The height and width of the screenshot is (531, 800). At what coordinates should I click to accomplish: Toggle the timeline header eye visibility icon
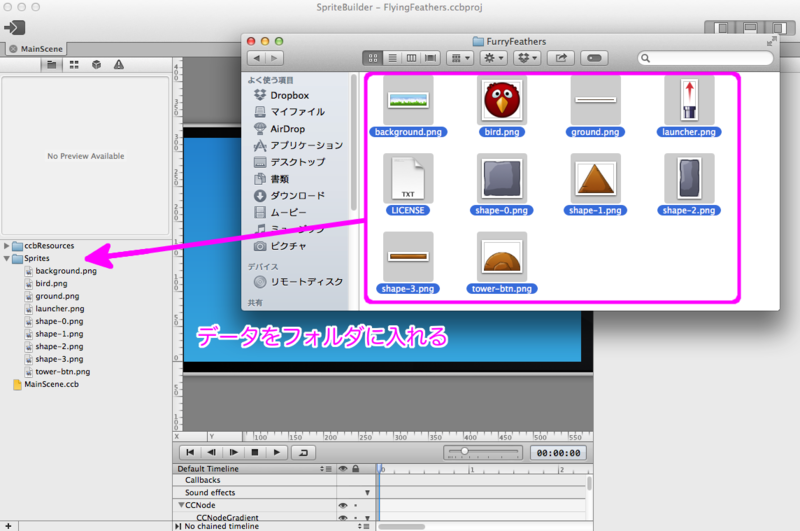343,469
